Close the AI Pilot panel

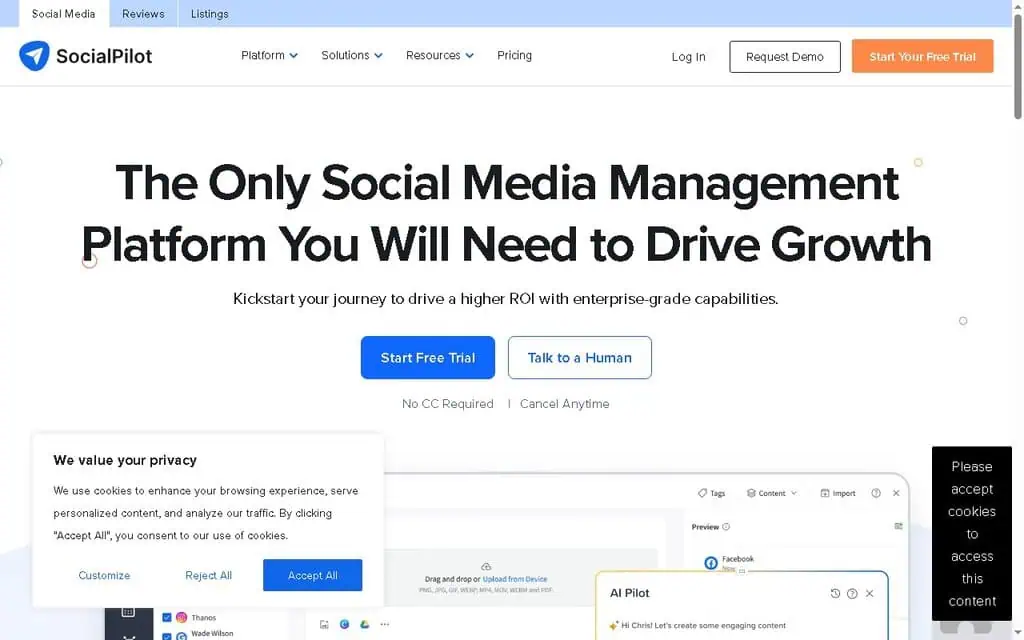869,594
